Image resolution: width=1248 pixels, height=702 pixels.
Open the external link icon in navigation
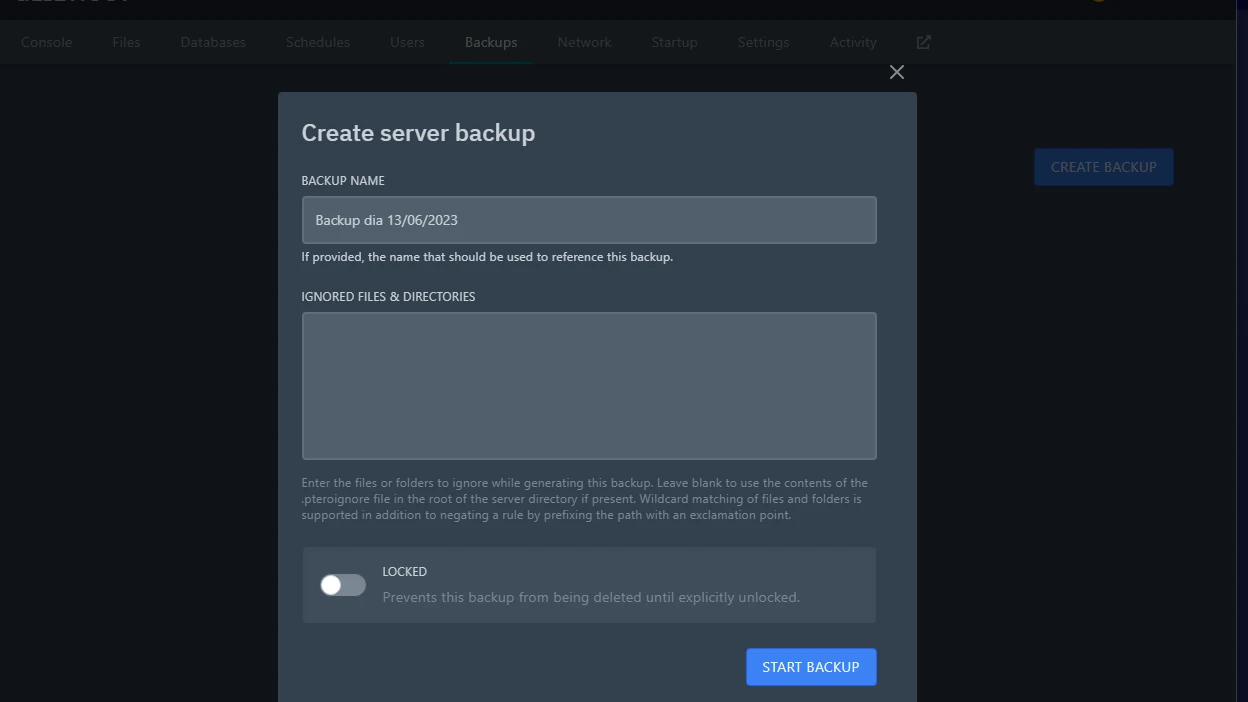[x=923, y=42]
